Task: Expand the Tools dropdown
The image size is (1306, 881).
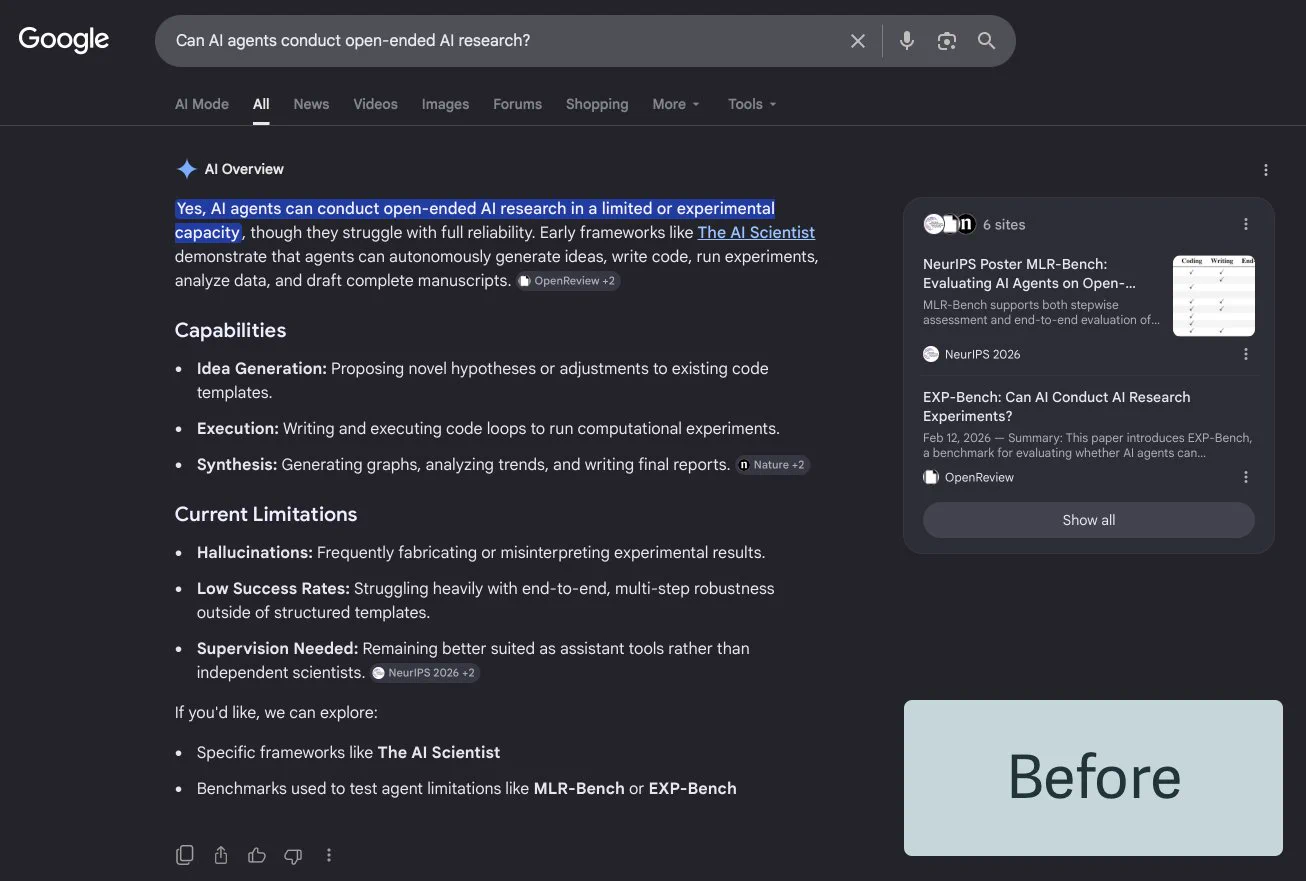Action: [x=752, y=104]
